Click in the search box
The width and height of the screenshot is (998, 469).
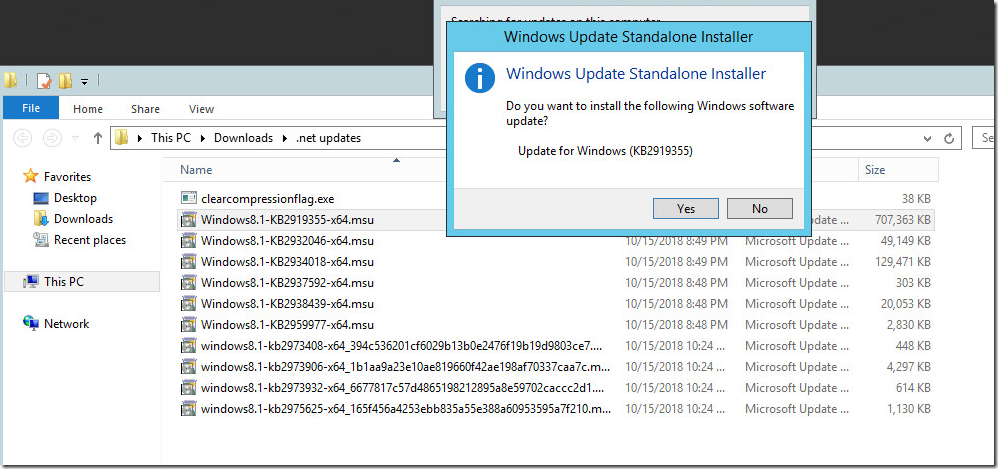[x=985, y=137]
